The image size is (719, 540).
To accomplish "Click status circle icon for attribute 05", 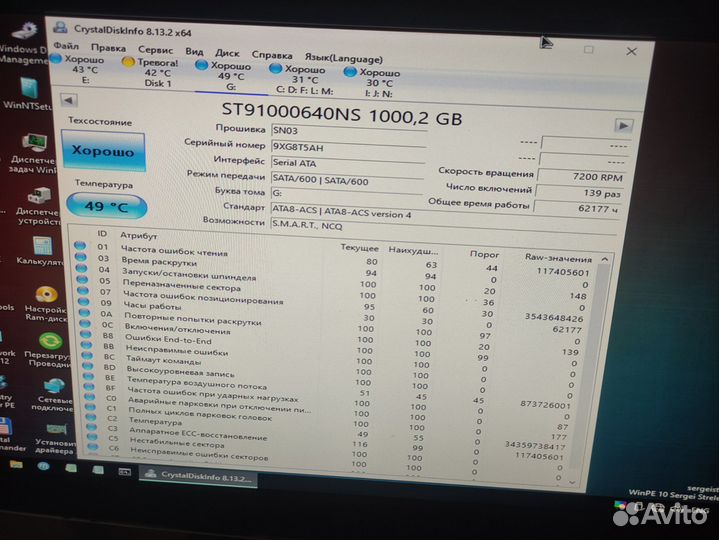I will click(83, 279).
